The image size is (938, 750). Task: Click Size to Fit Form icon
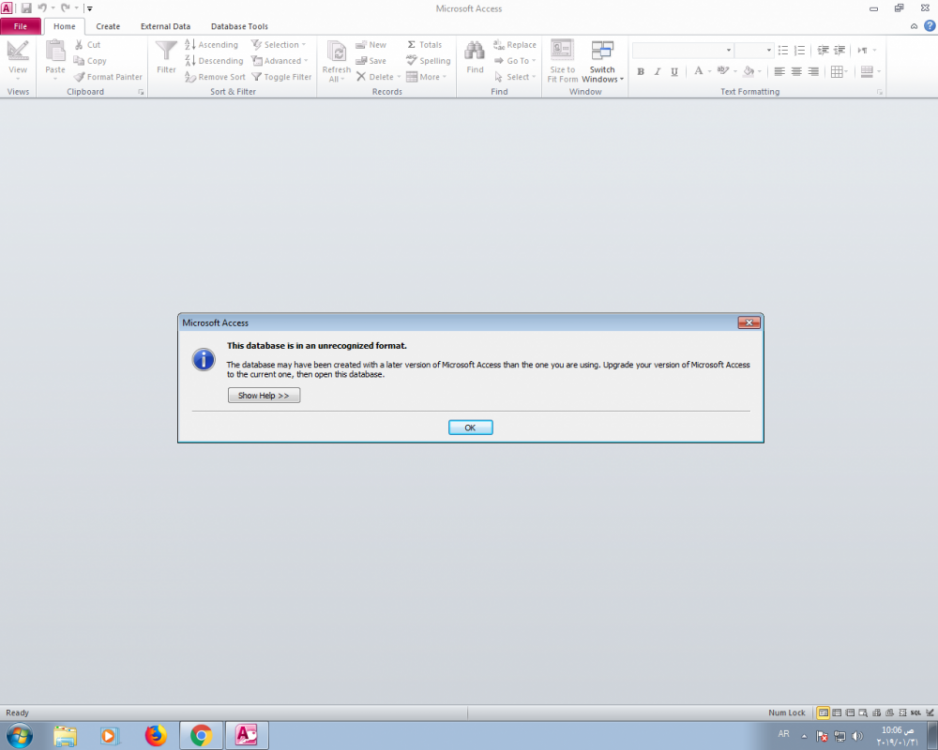(x=562, y=51)
